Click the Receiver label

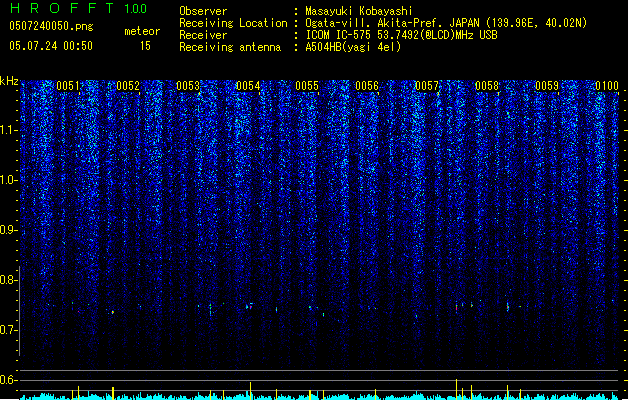[x=203, y=35]
